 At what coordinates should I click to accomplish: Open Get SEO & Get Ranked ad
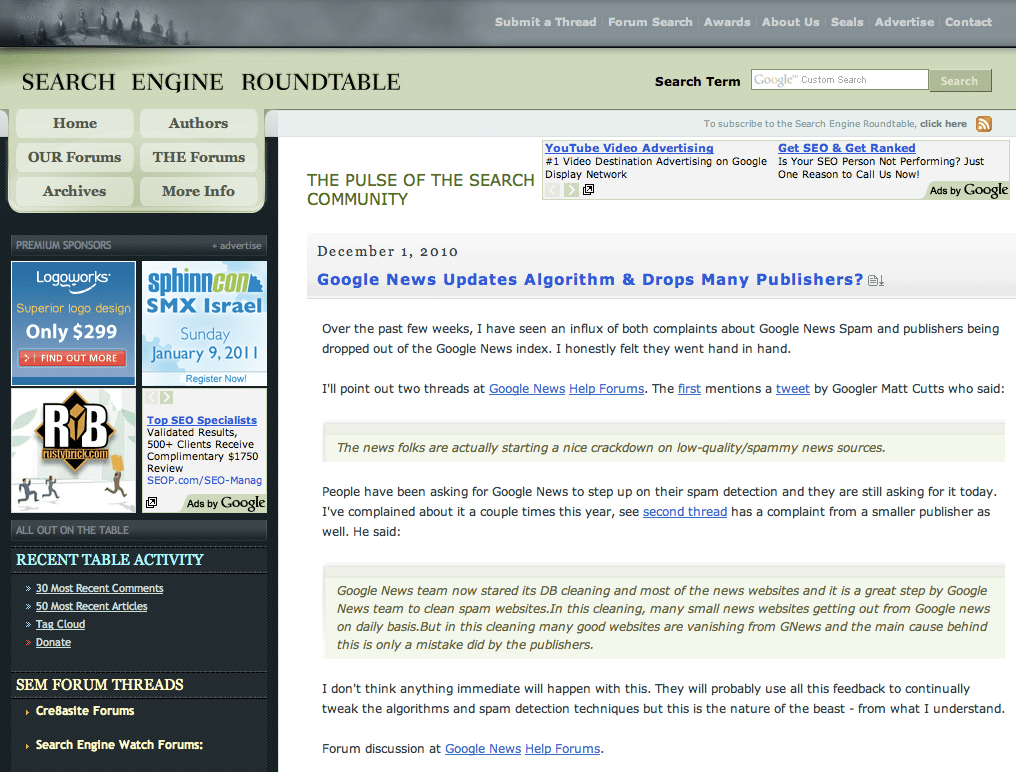tap(846, 148)
